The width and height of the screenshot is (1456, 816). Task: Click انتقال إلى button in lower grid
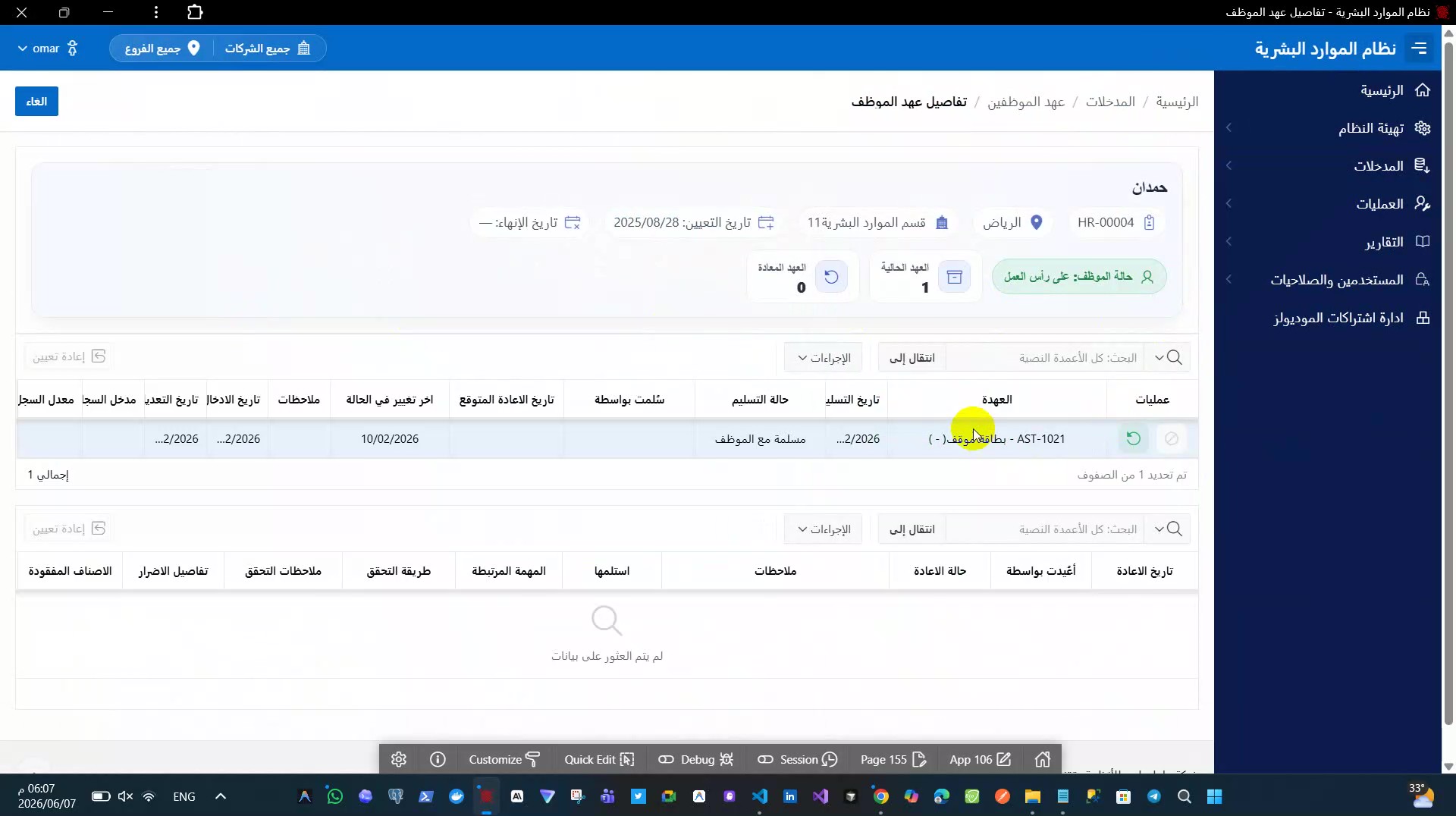click(x=912, y=529)
